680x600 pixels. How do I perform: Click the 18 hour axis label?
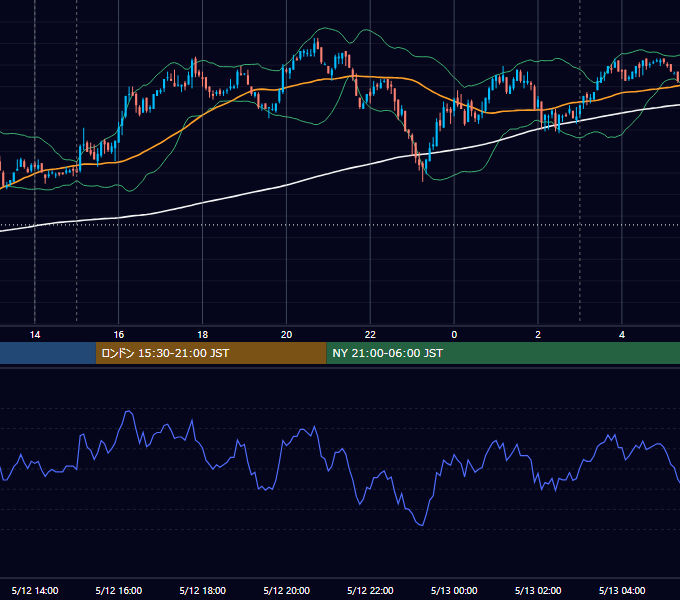(x=203, y=335)
